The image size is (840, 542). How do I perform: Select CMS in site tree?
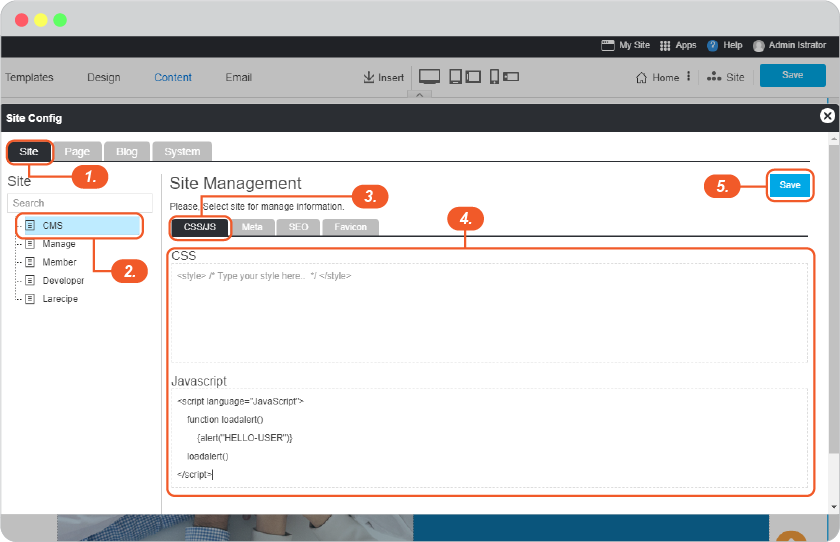[82, 226]
